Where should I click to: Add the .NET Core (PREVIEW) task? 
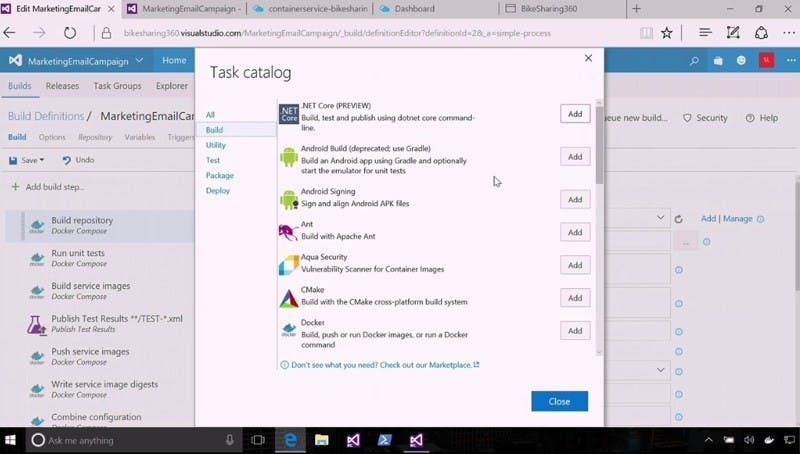click(x=575, y=114)
